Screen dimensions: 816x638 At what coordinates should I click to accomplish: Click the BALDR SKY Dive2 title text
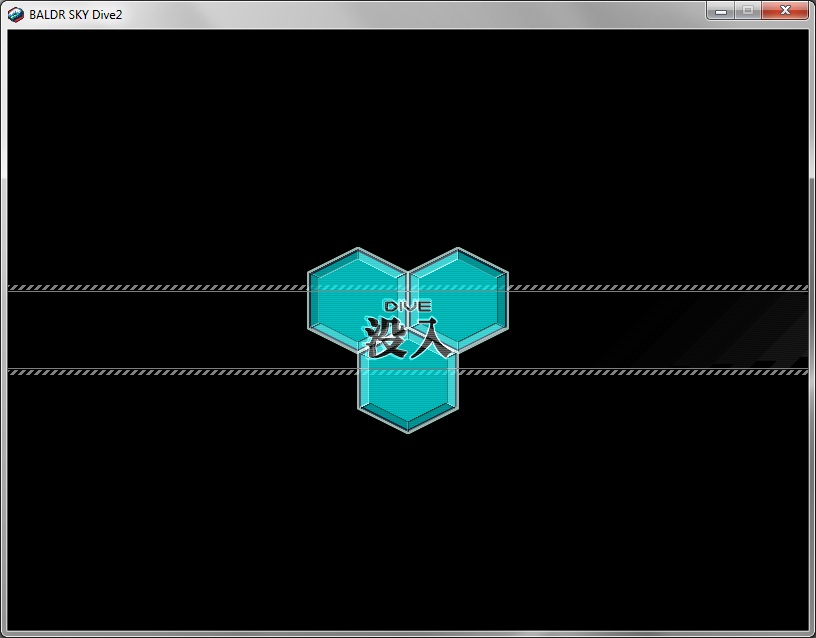tap(75, 15)
